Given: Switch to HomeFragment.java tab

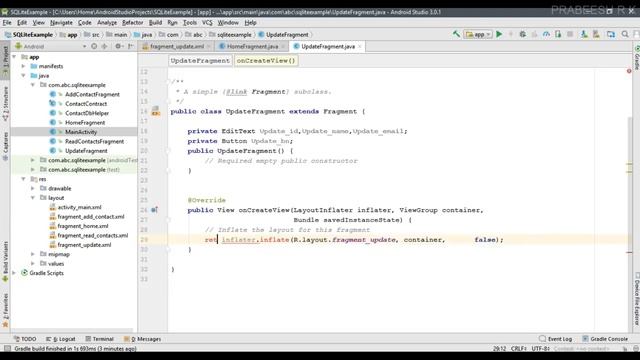Looking at the screenshot, I should [x=252, y=47].
